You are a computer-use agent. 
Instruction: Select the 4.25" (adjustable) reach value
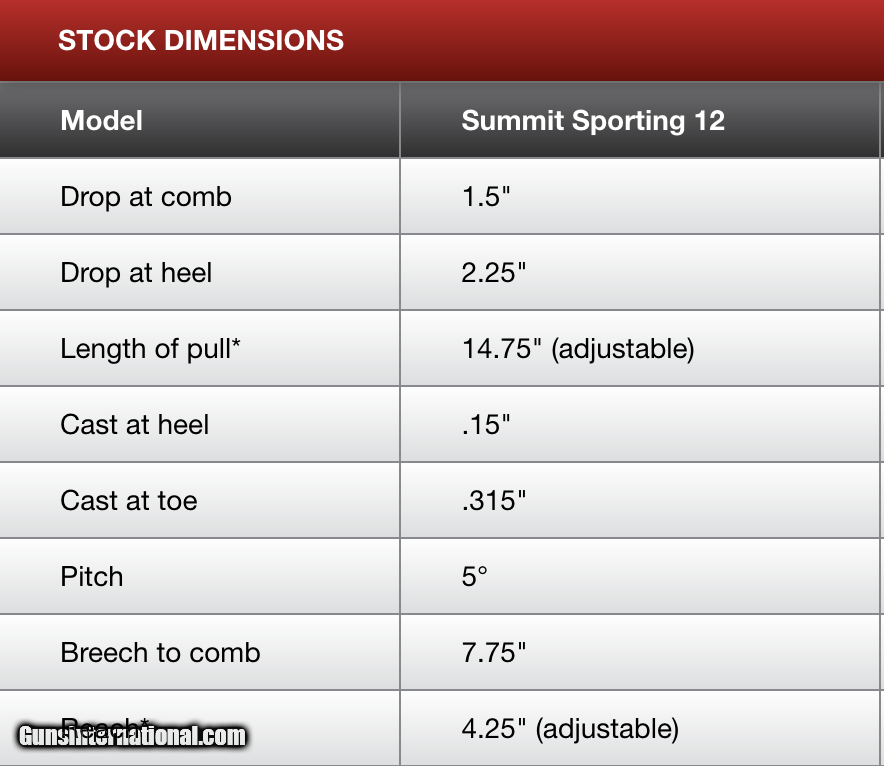coord(571,729)
